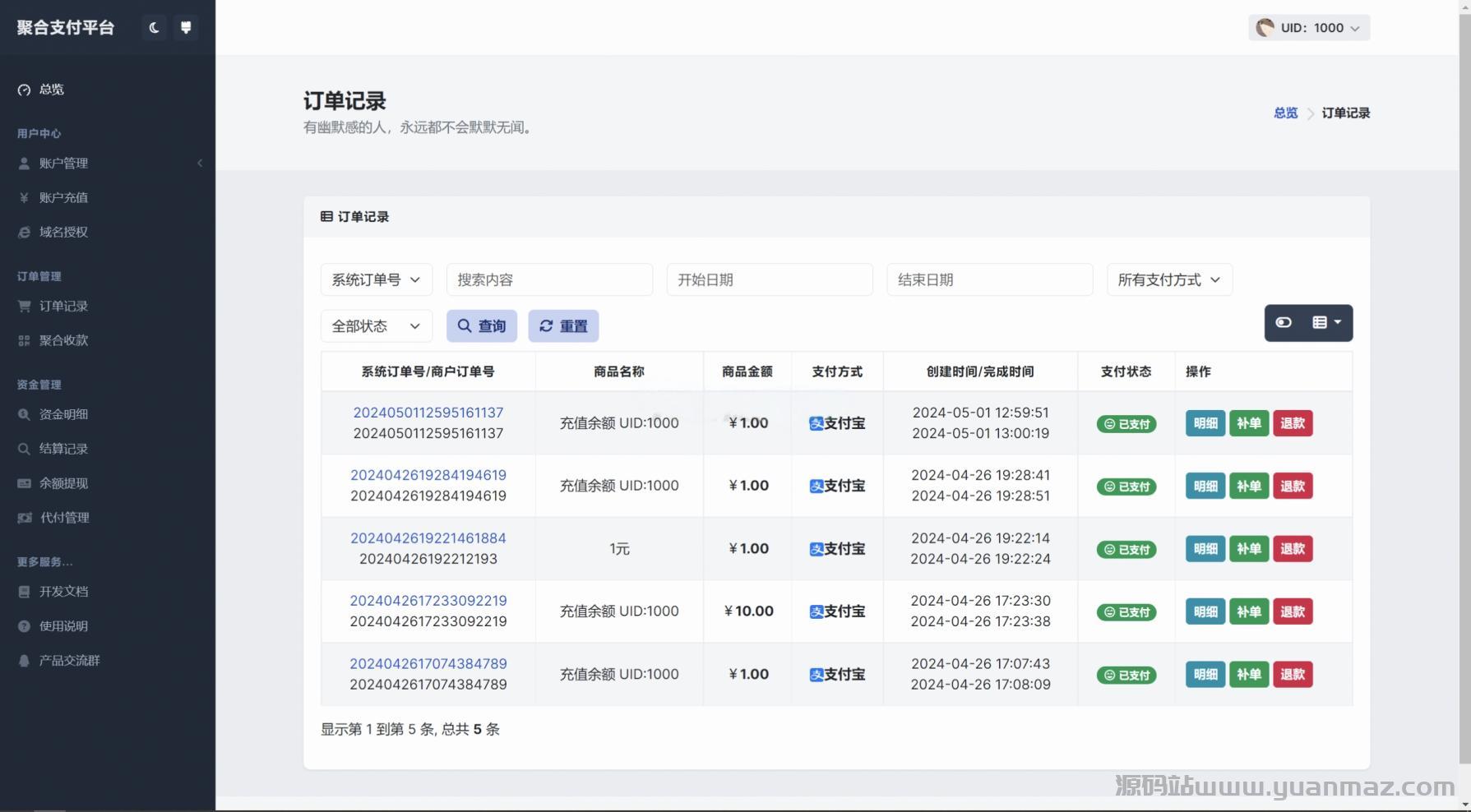Open the table columns dropdown
Viewport: 1471px width, 812px height.
point(1326,323)
